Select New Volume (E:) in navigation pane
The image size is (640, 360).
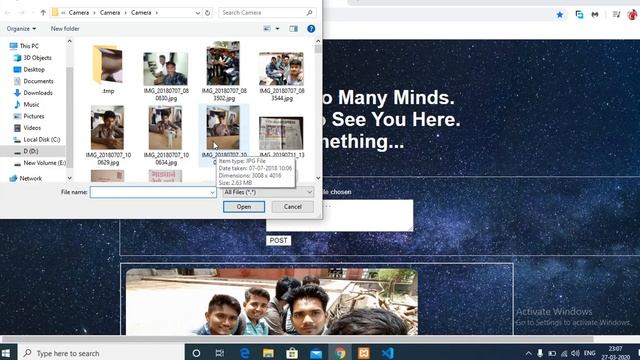tap(44, 163)
